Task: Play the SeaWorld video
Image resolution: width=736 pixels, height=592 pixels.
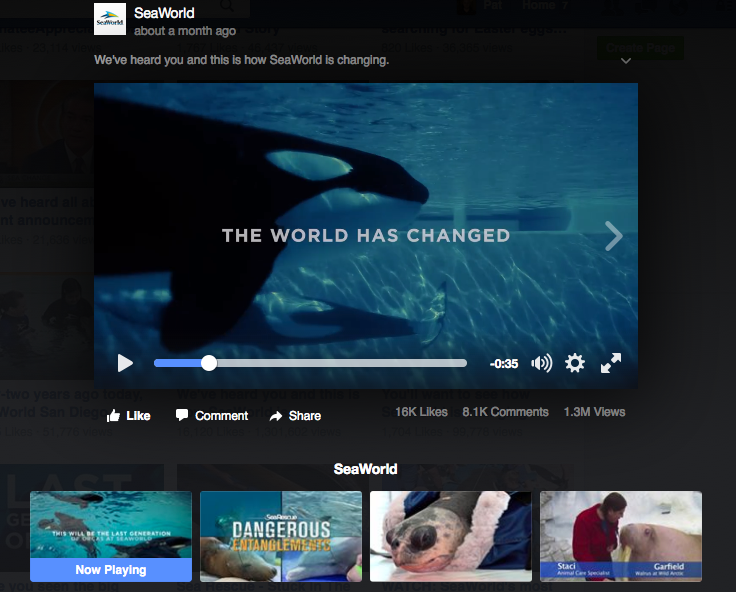Action: pos(125,363)
